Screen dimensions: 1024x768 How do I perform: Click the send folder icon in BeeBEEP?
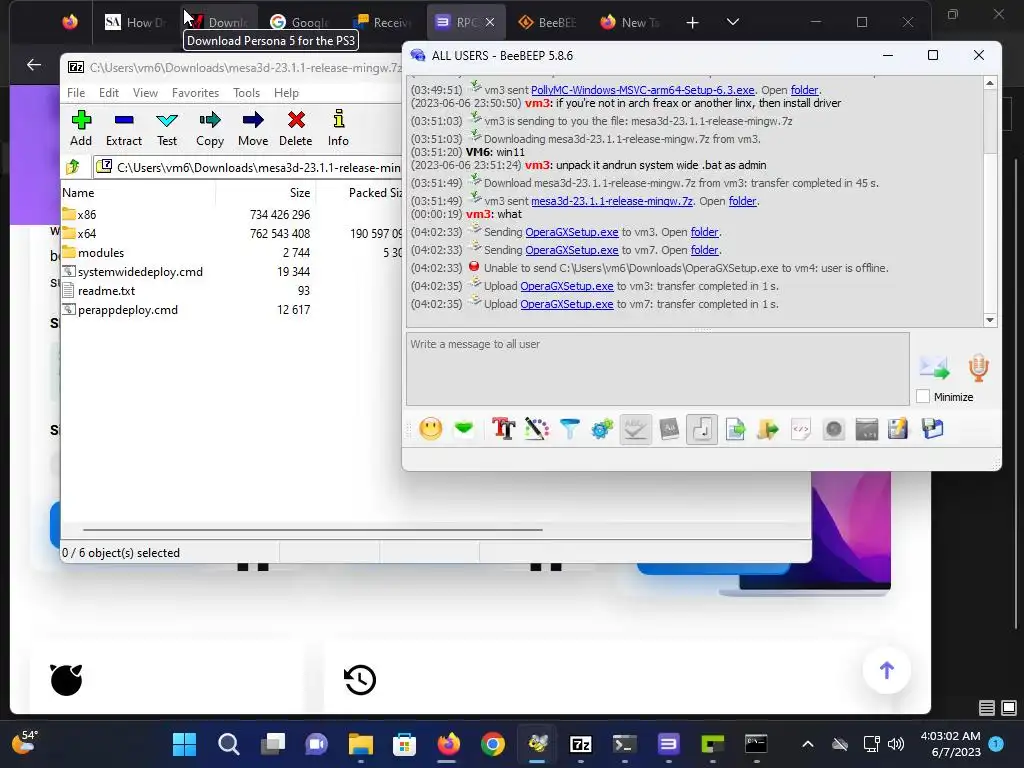click(768, 429)
